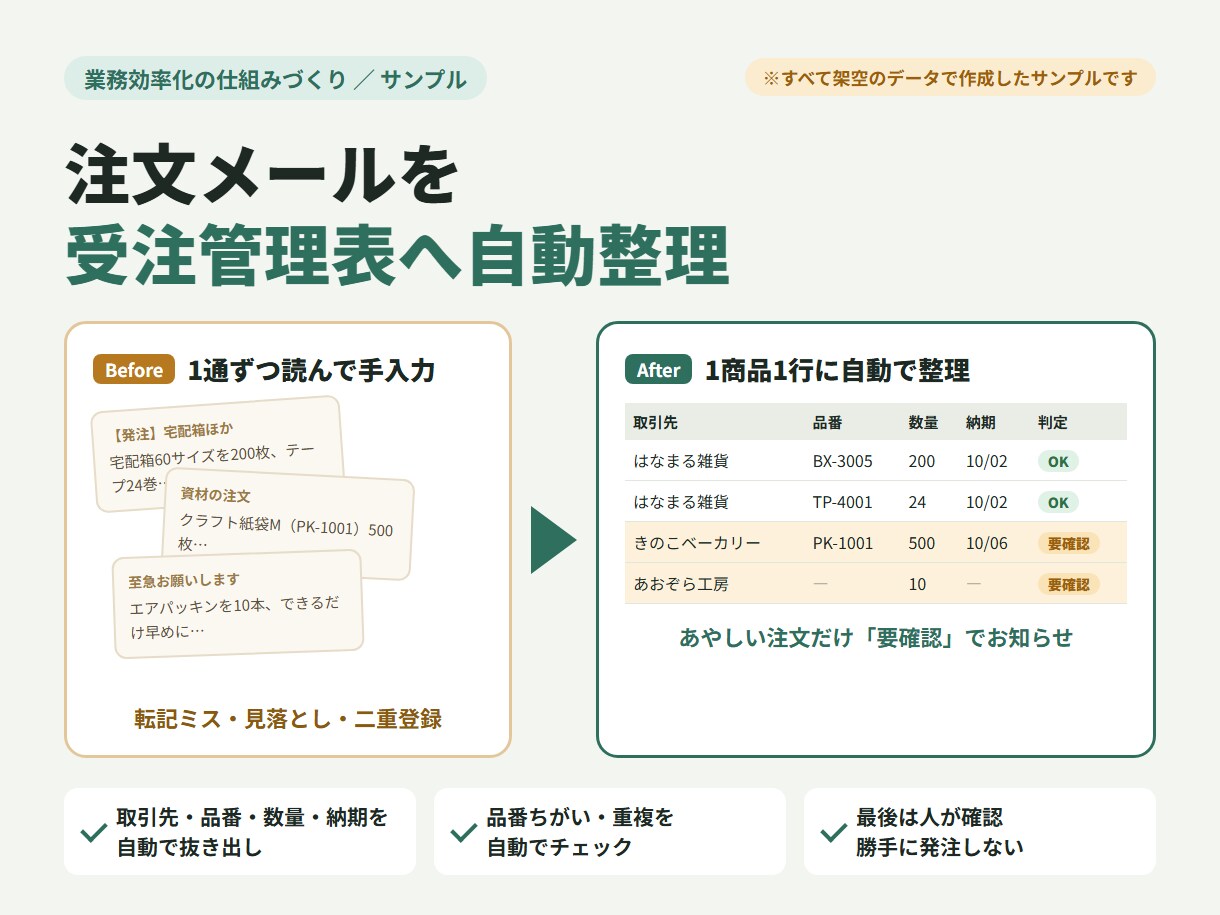The width and height of the screenshot is (1220, 915).
Task: Click the 1通ずつ読んで手入力 heading
Action: pyautogui.click(x=311, y=371)
